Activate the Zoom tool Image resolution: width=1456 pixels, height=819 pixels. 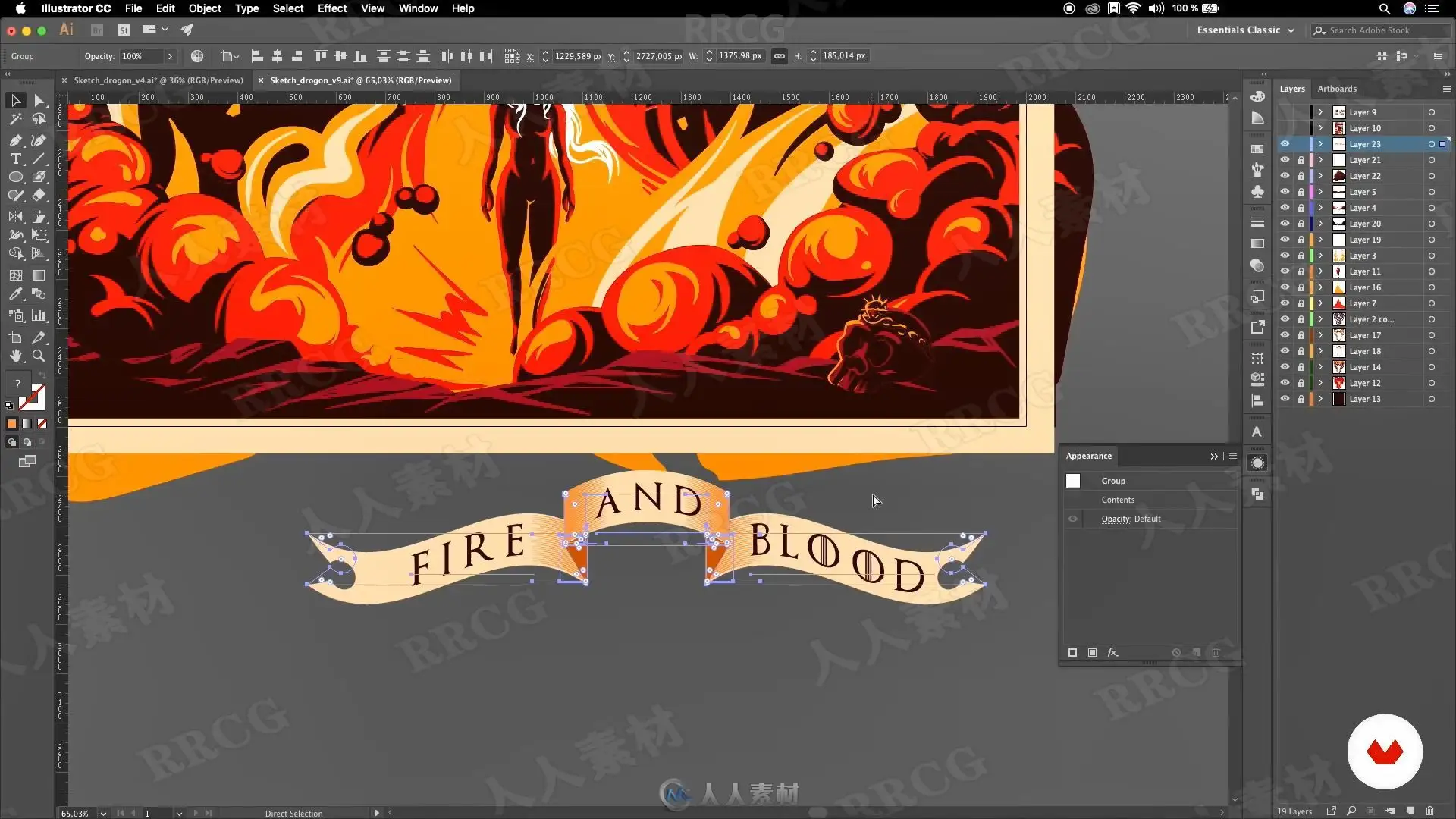tap(39, 356)
